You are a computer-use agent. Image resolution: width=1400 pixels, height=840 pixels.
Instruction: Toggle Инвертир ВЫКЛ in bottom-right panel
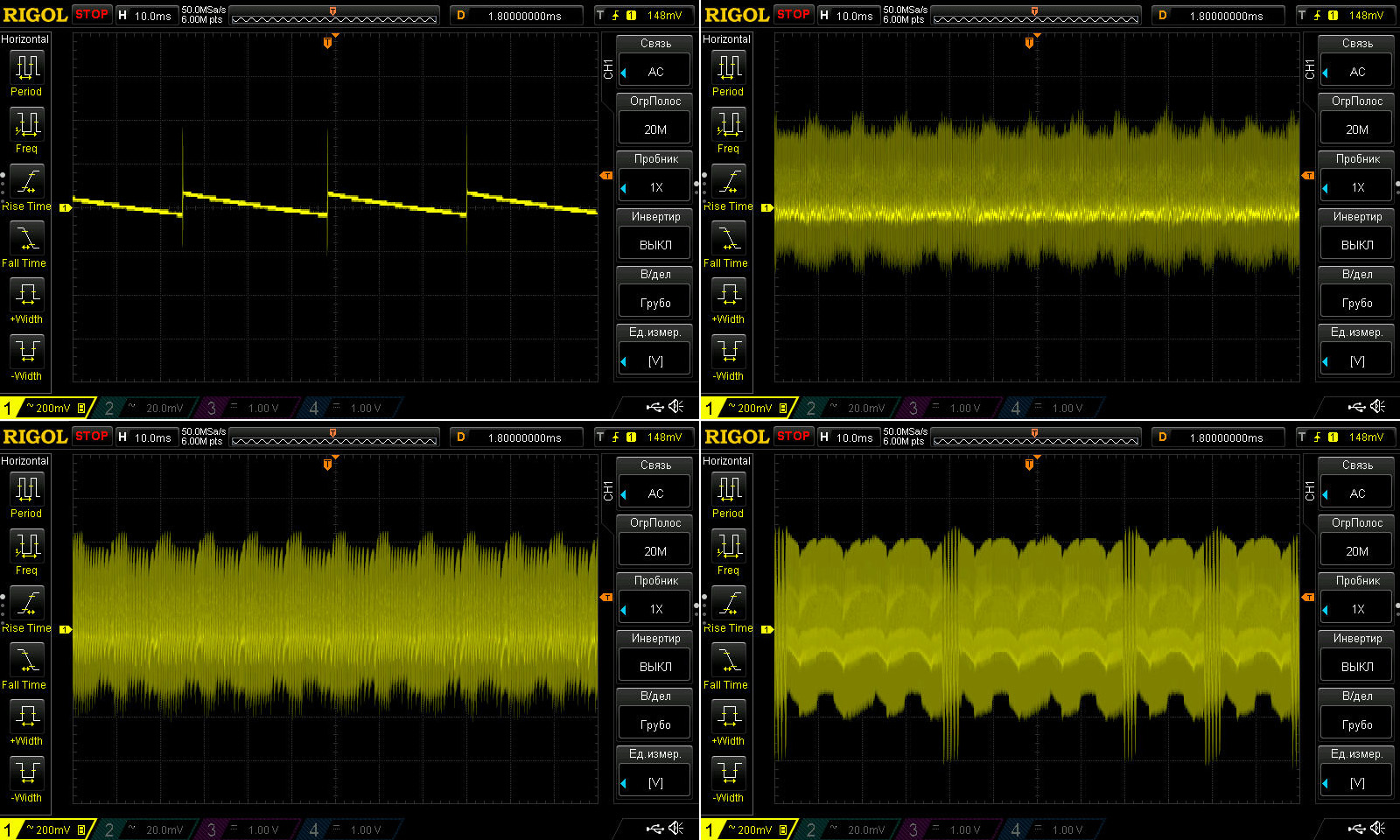(1357, 667)
